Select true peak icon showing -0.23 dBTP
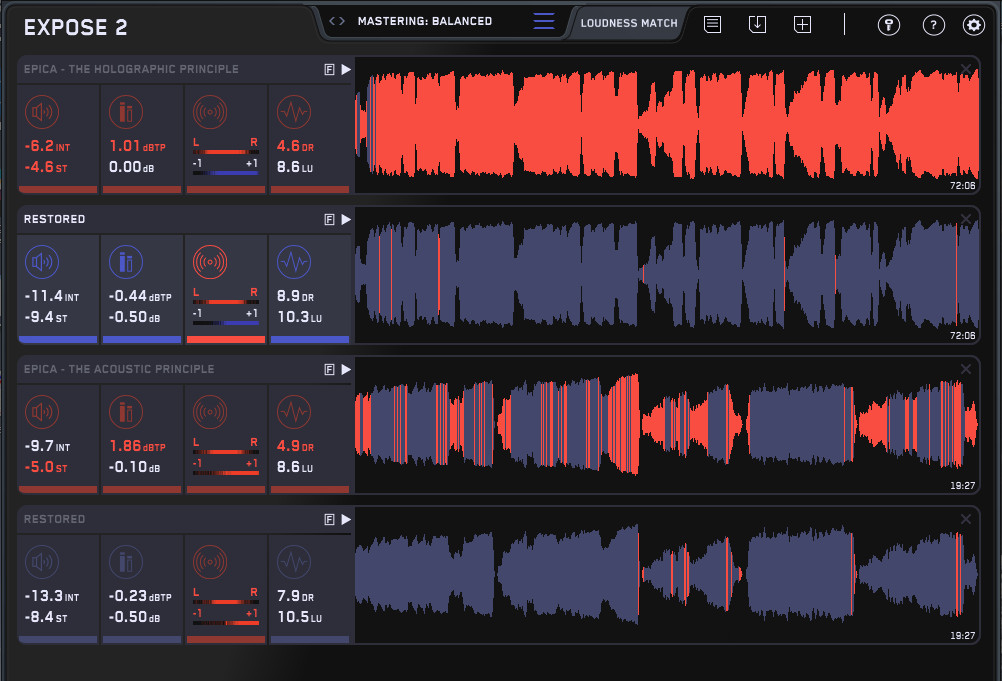 point(126,562)
